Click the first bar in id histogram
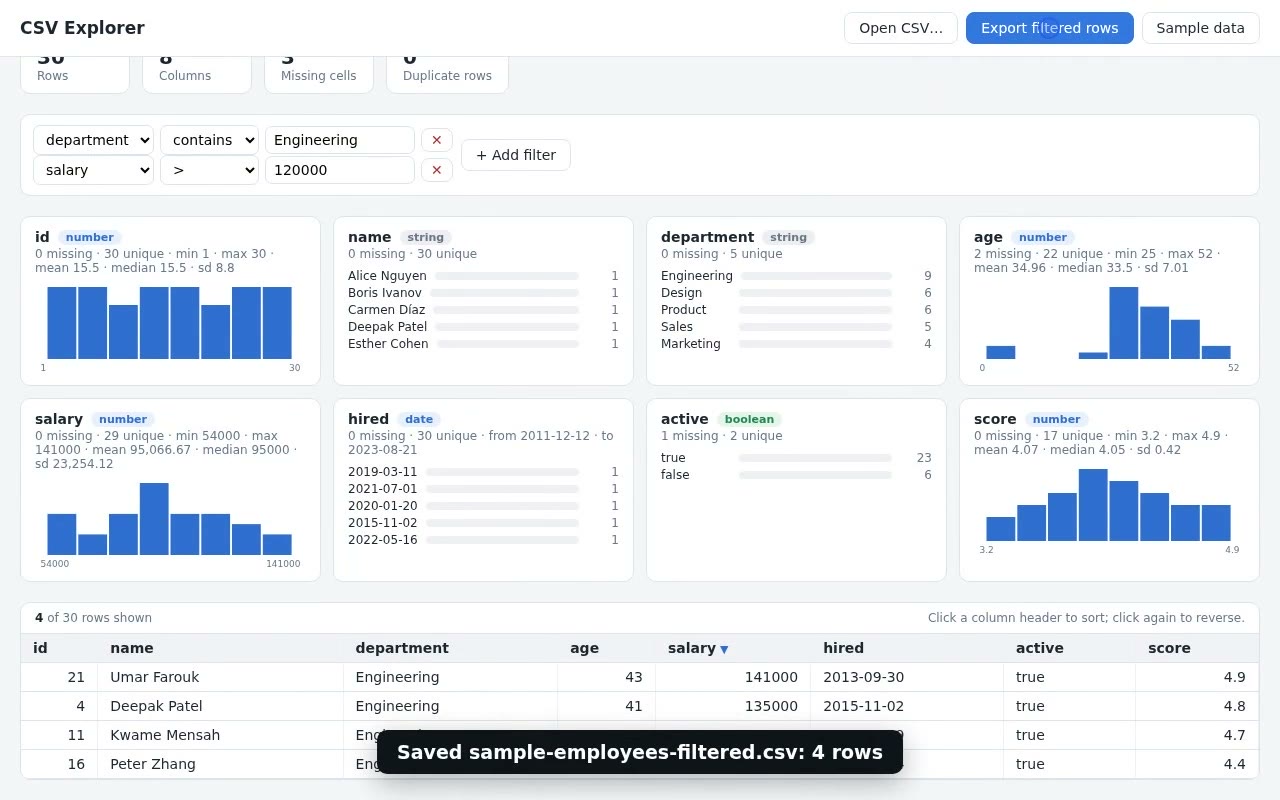The height and width of the screenshot is (800, 1280). 62,323
